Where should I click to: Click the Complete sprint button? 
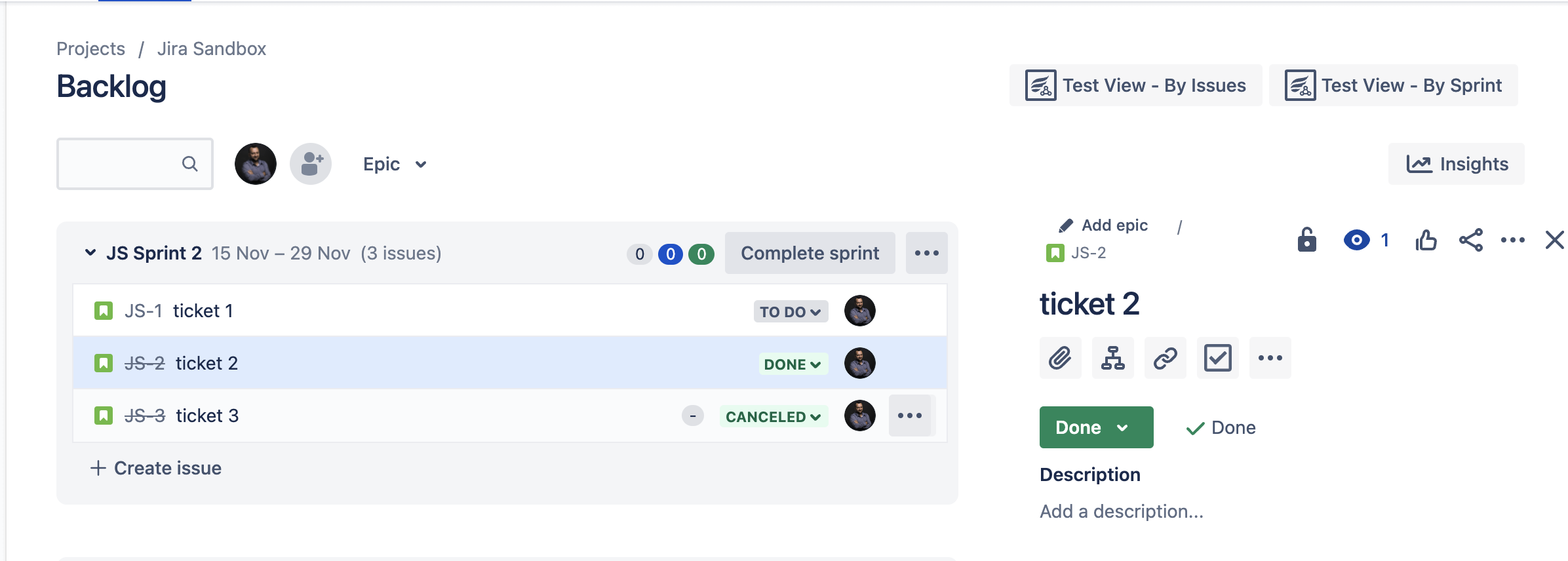coord(810,253)
